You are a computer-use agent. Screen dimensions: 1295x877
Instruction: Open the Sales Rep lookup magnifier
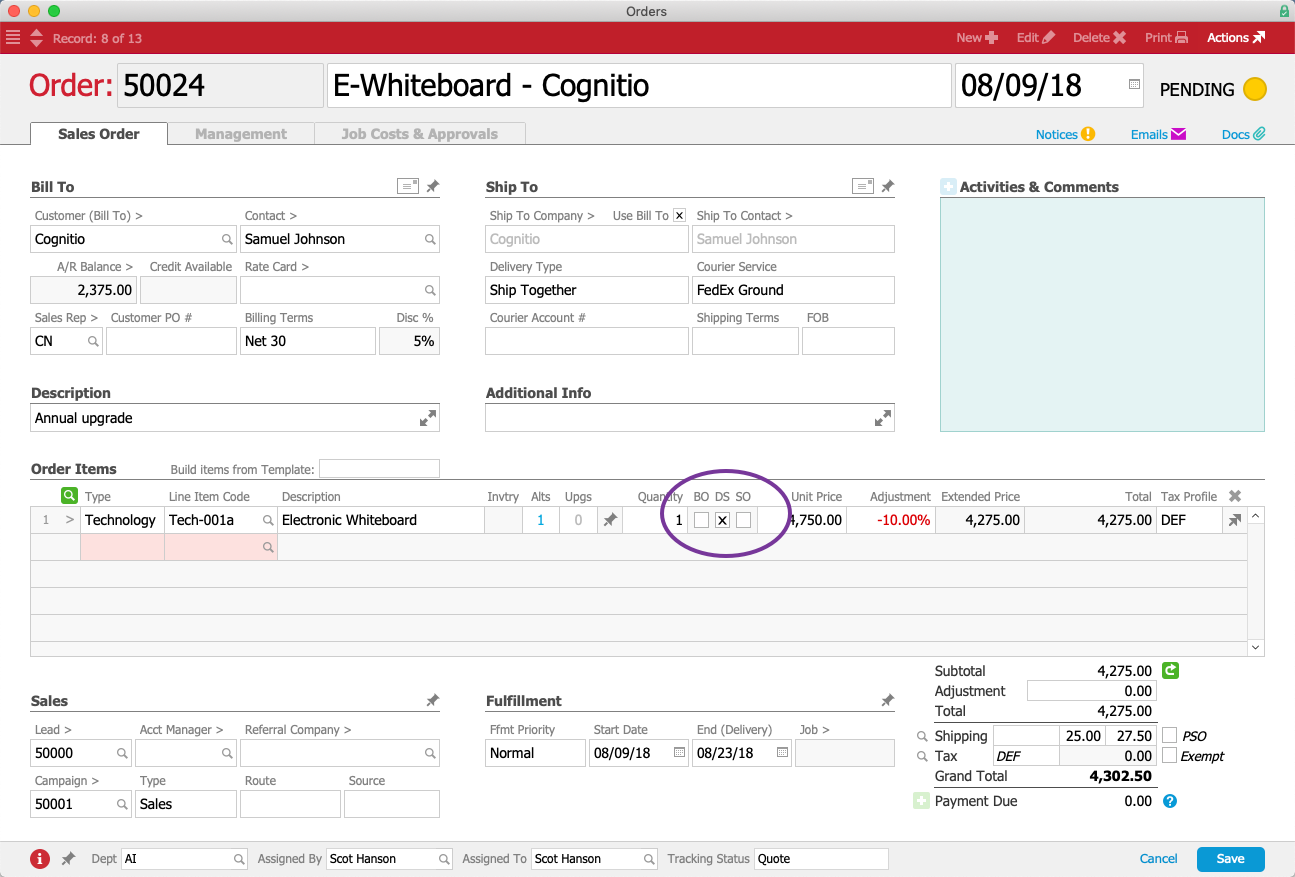point(93,342)
